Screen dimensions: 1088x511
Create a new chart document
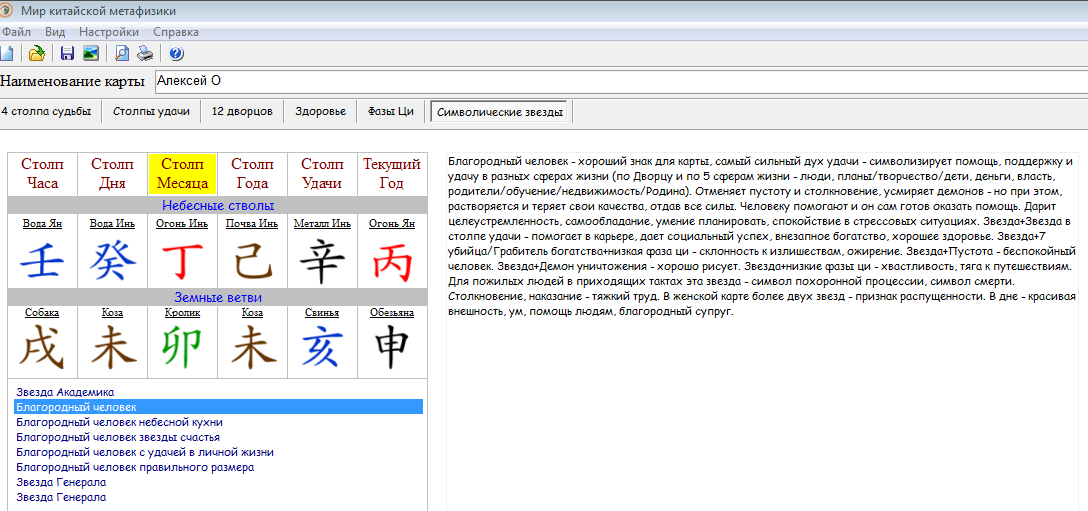click(6, 53)
